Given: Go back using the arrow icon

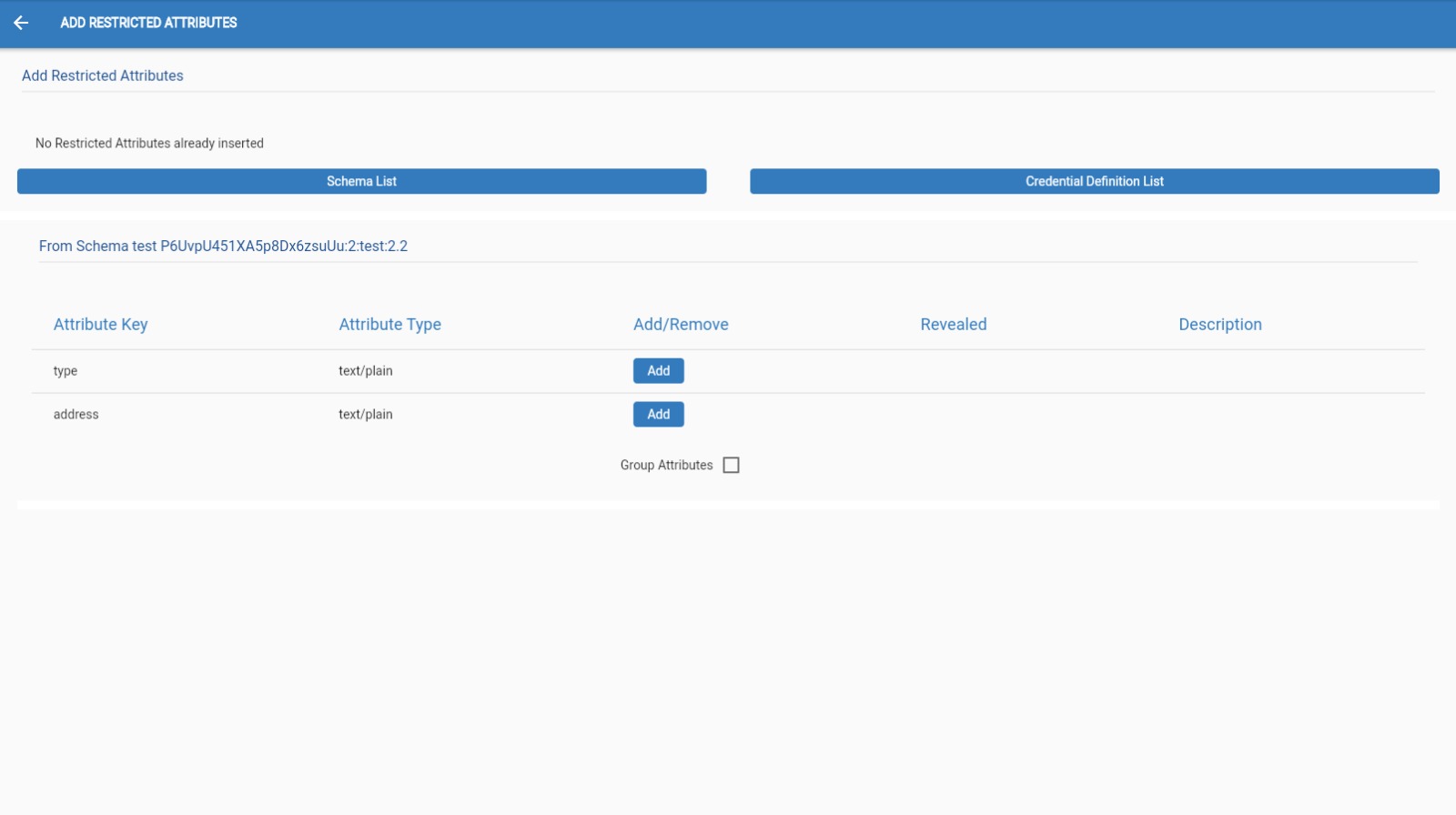Looking at the screenshot, I should coord(21,23).
